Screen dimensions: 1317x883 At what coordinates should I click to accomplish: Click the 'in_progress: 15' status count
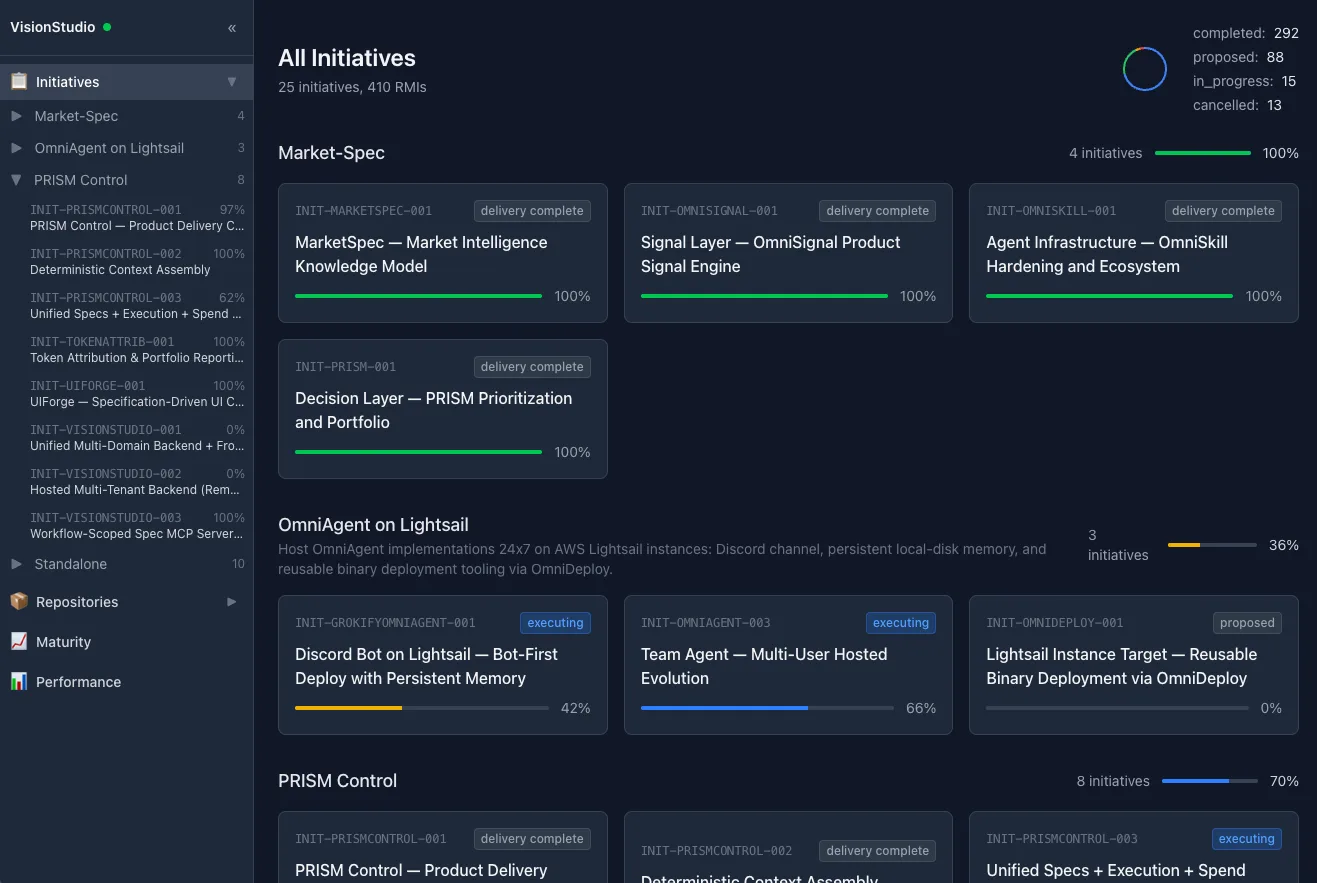(1245, 81)
